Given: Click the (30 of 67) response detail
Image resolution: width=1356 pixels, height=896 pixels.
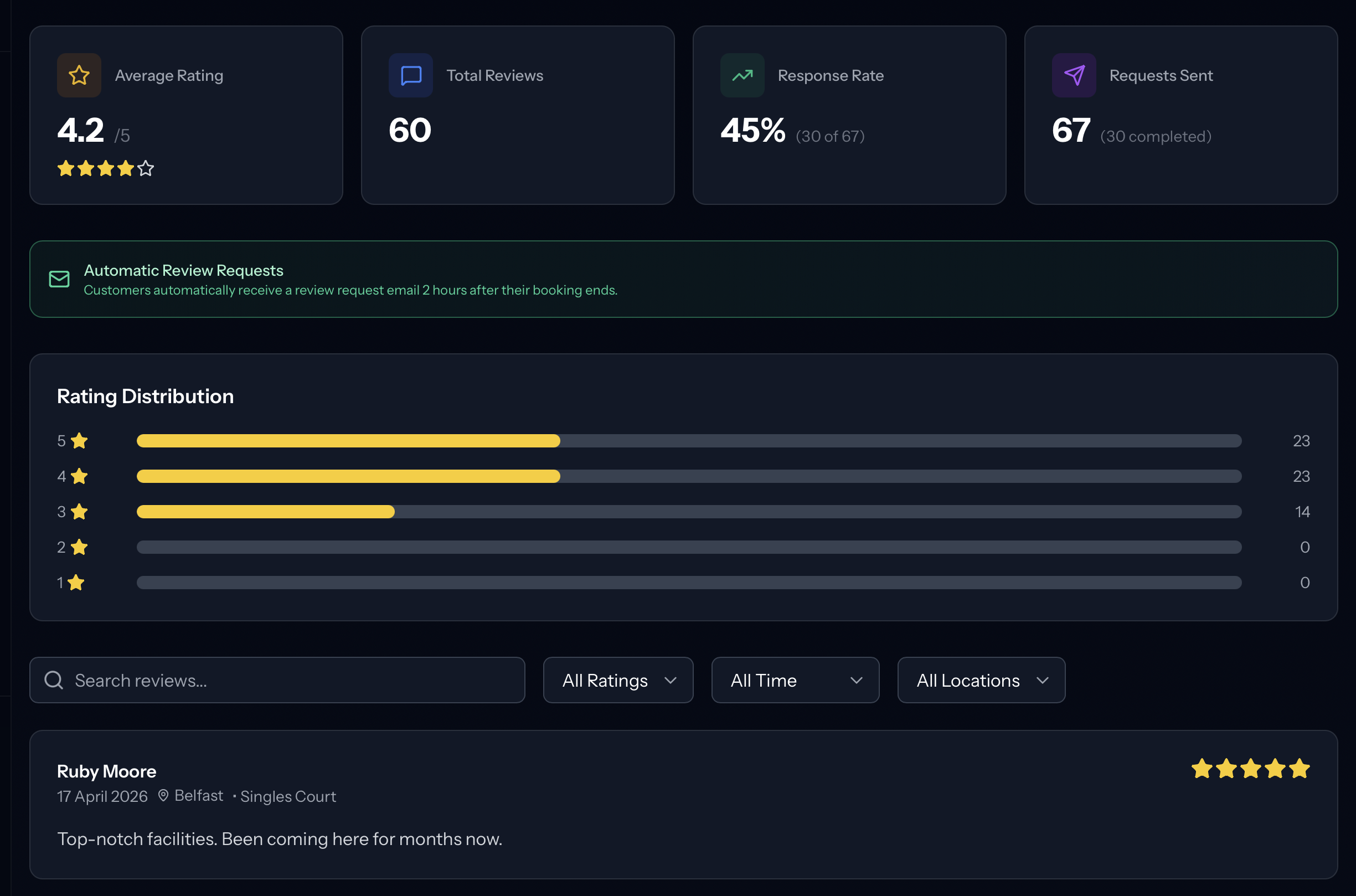Looking at the screenshot, I should point(830,136).
